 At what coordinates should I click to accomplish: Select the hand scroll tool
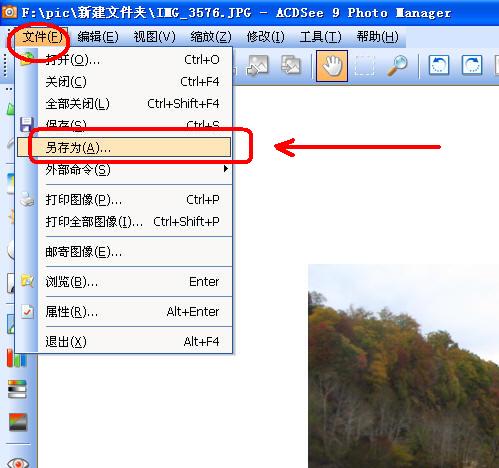(332, 66)
